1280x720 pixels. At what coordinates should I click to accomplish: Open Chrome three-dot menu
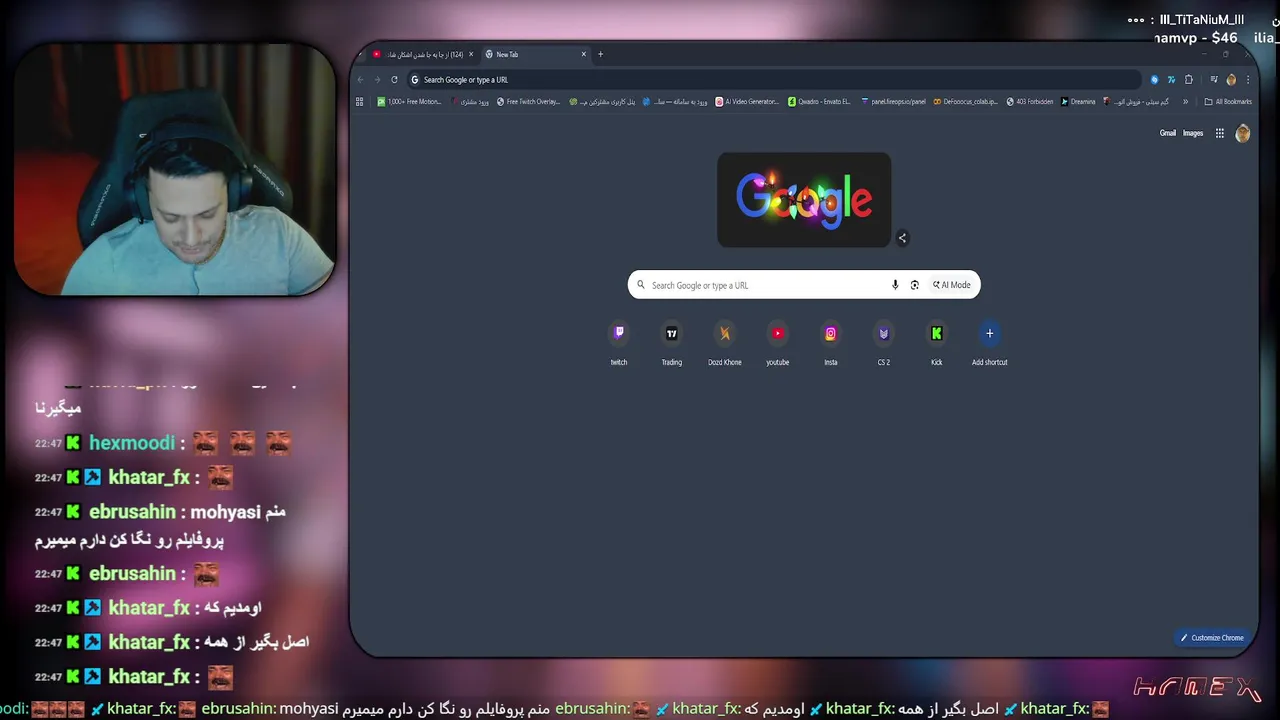tap(1248, 80)
